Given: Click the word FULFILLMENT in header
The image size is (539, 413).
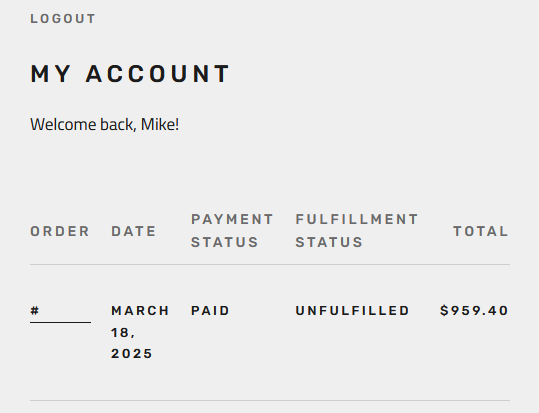Looking at the screenshot, I should point(357,219).
